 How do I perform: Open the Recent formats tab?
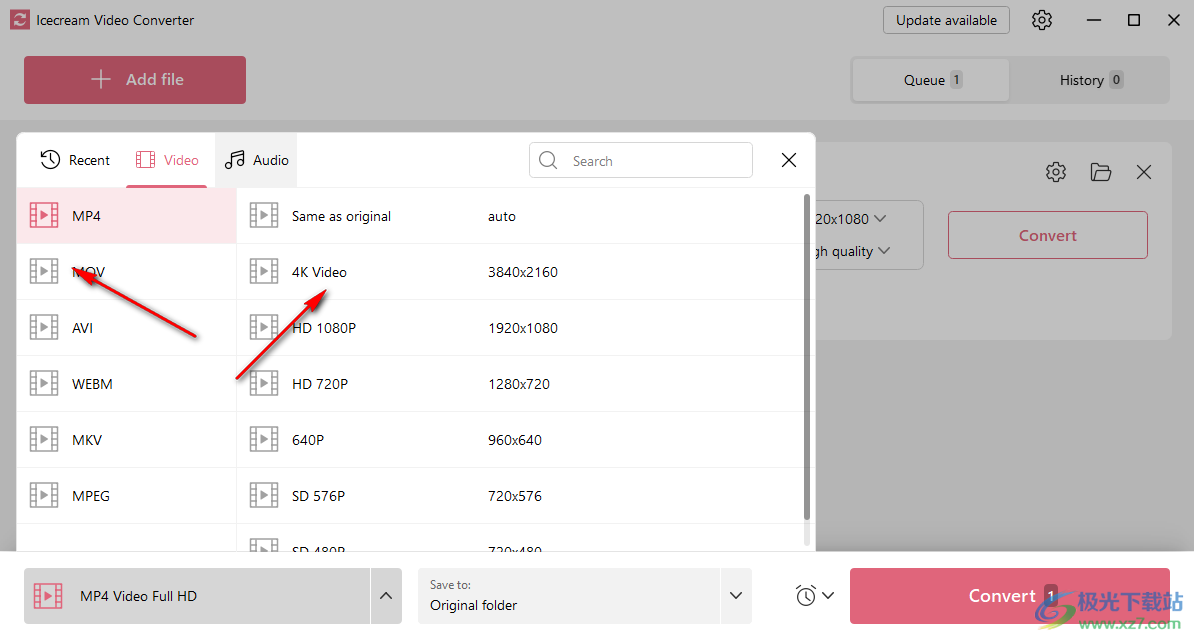[75, 160]
